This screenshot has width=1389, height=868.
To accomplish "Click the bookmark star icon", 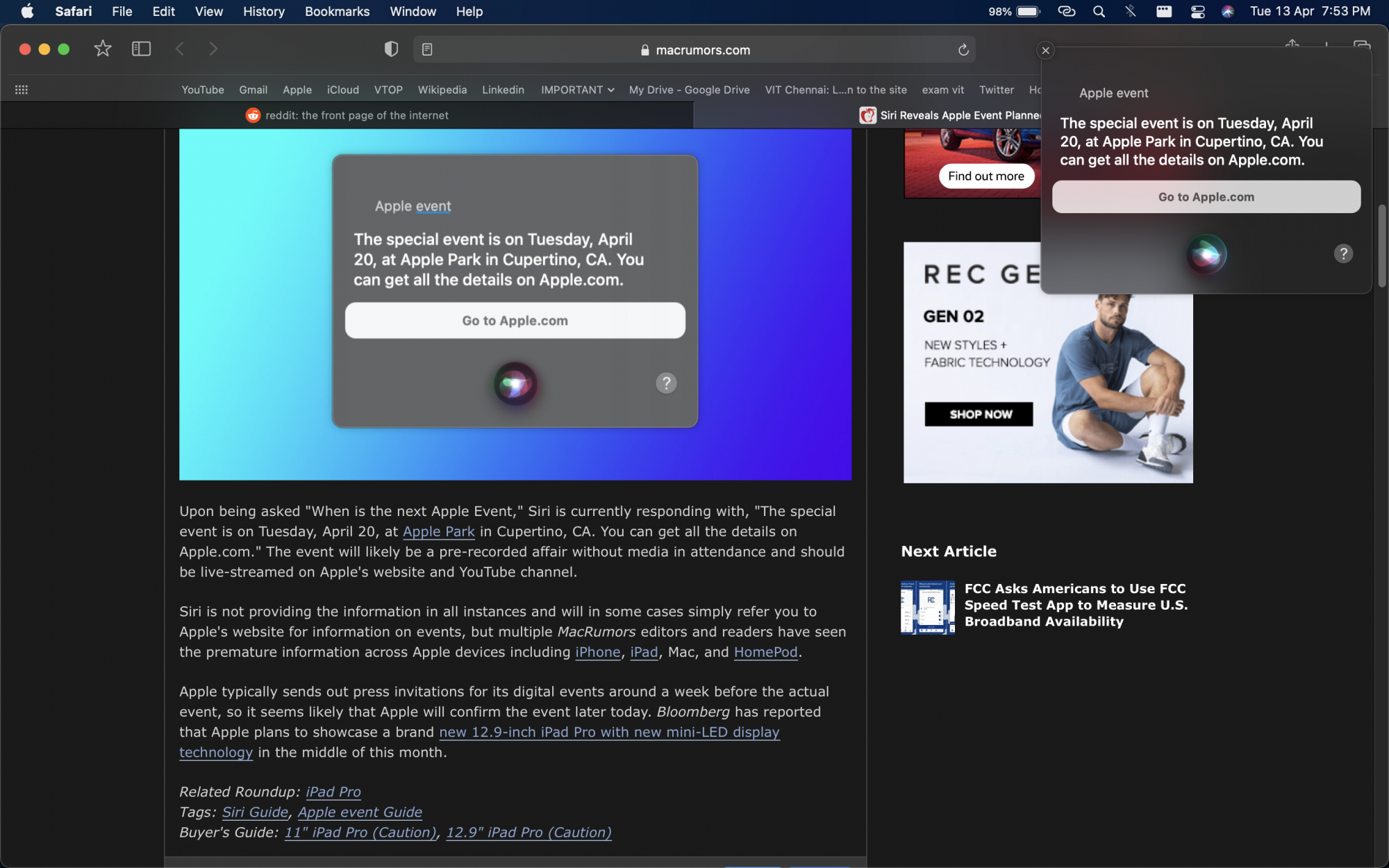I will (103, 49).
